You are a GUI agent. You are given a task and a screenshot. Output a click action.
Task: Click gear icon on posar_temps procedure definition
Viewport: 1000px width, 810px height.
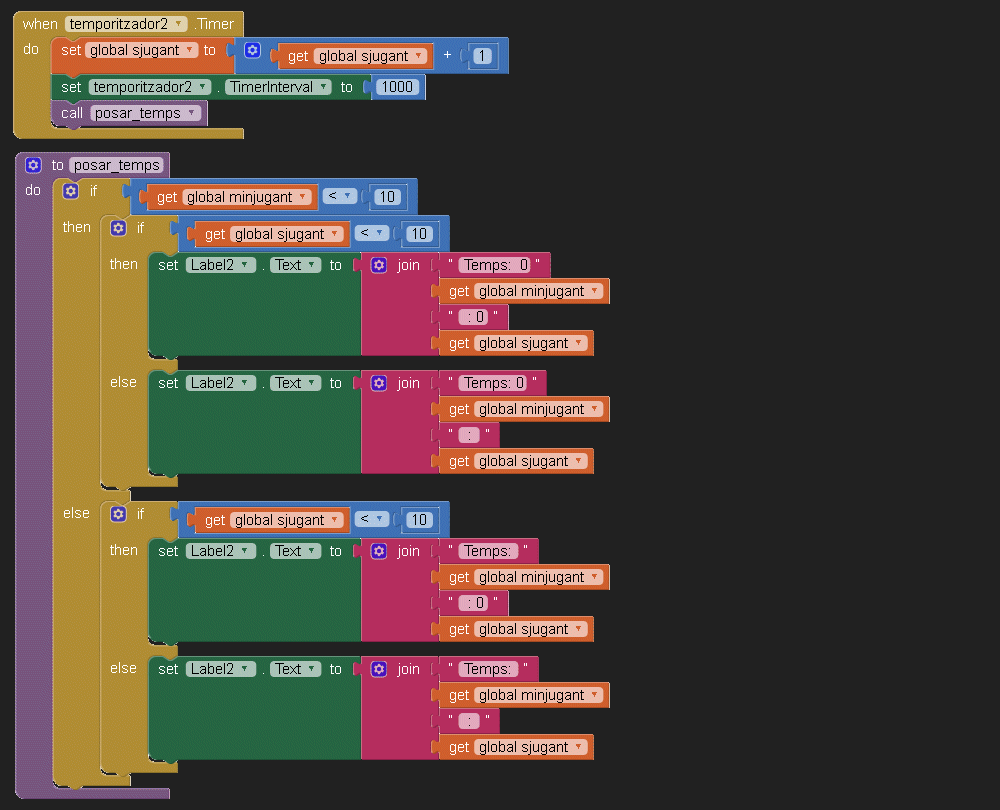(33, 165)
